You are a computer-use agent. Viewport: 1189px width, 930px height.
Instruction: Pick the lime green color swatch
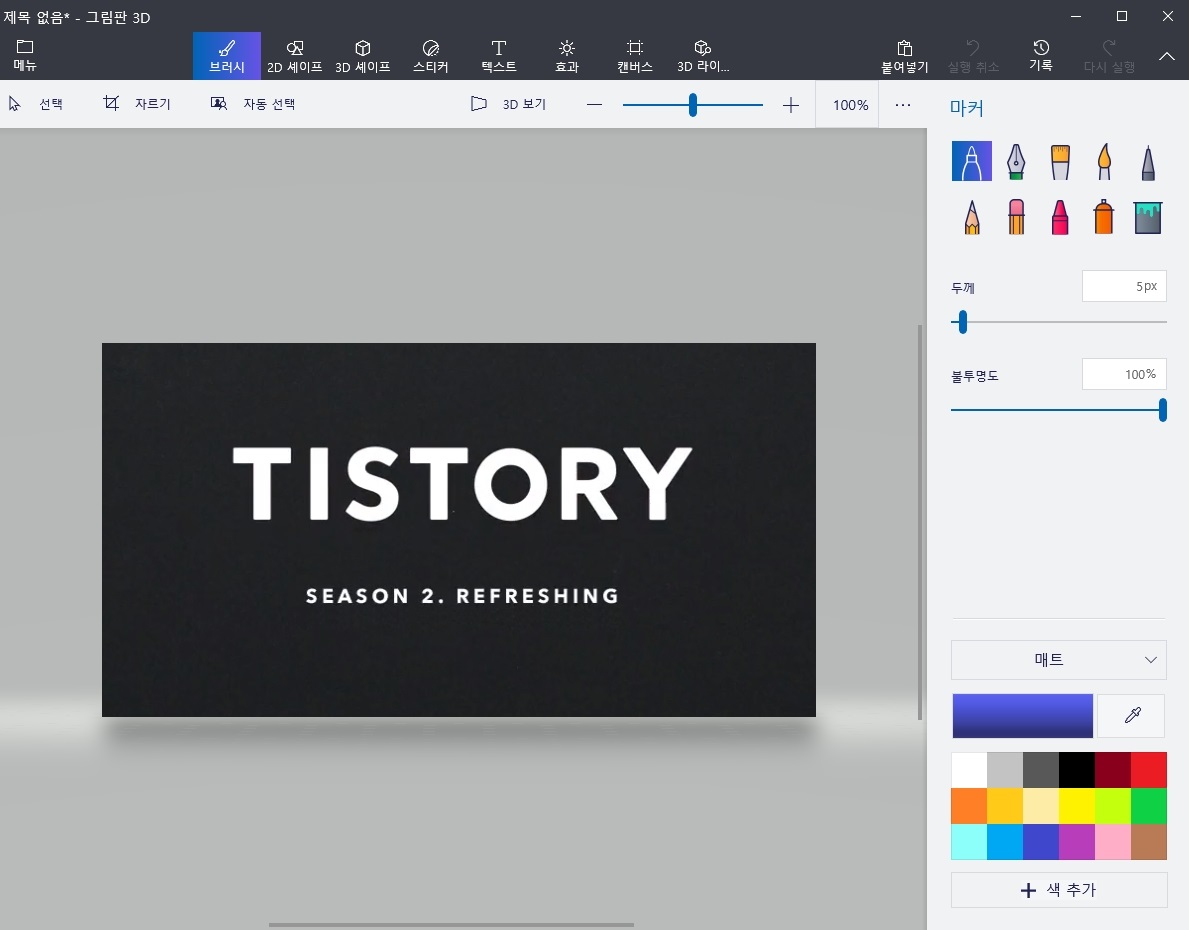[1113, 806]
